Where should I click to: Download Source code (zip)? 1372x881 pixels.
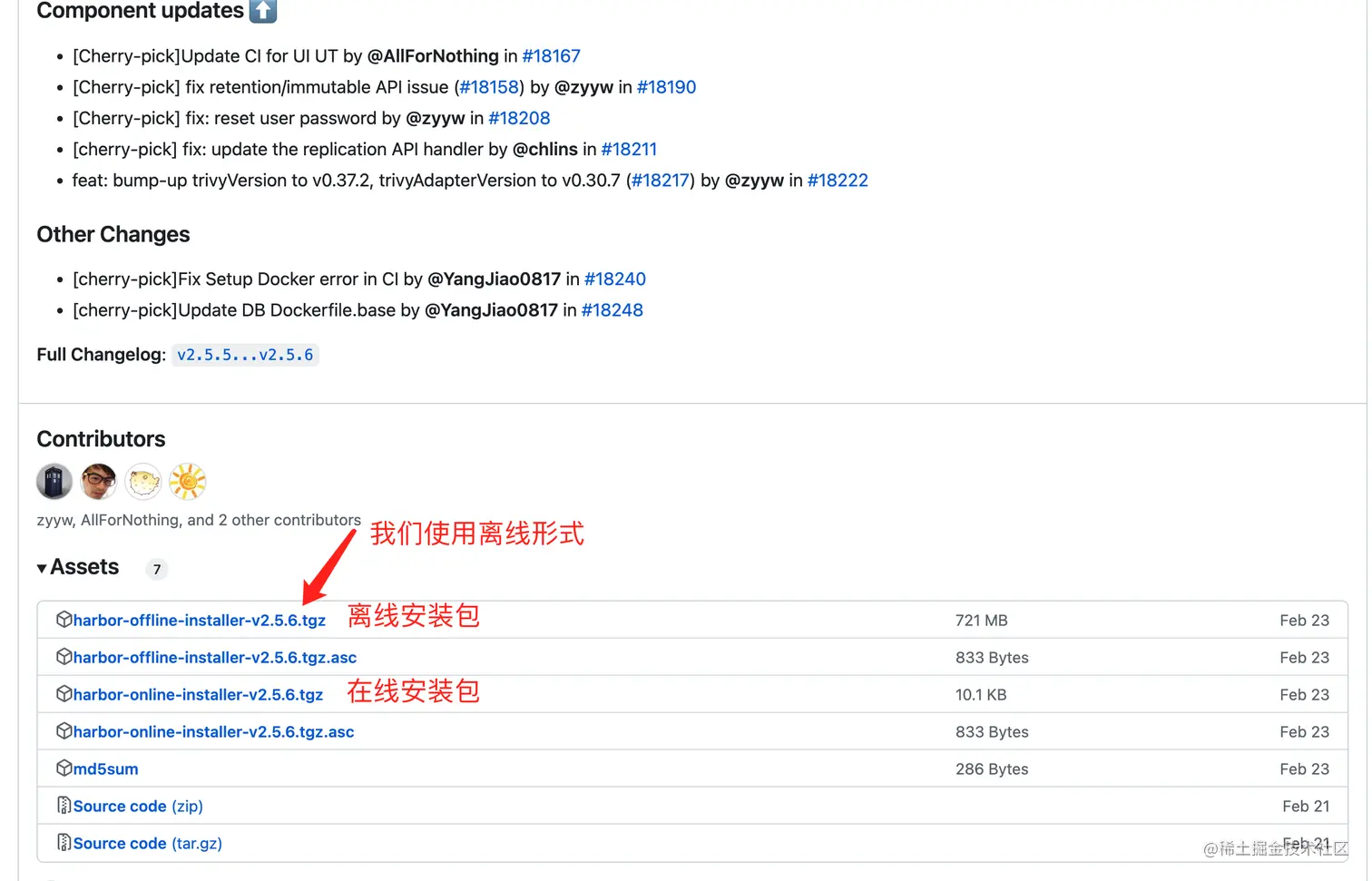tap(138, 807)
